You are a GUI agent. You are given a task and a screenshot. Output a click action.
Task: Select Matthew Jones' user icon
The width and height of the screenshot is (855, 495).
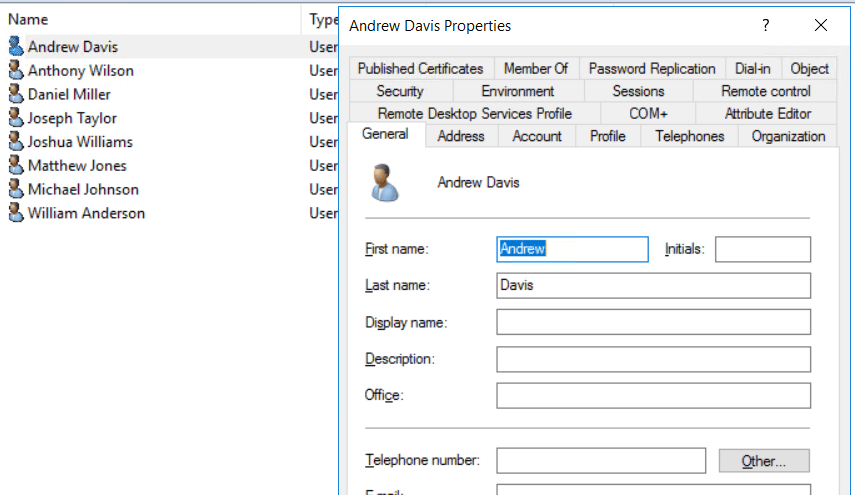click(15, 165)
